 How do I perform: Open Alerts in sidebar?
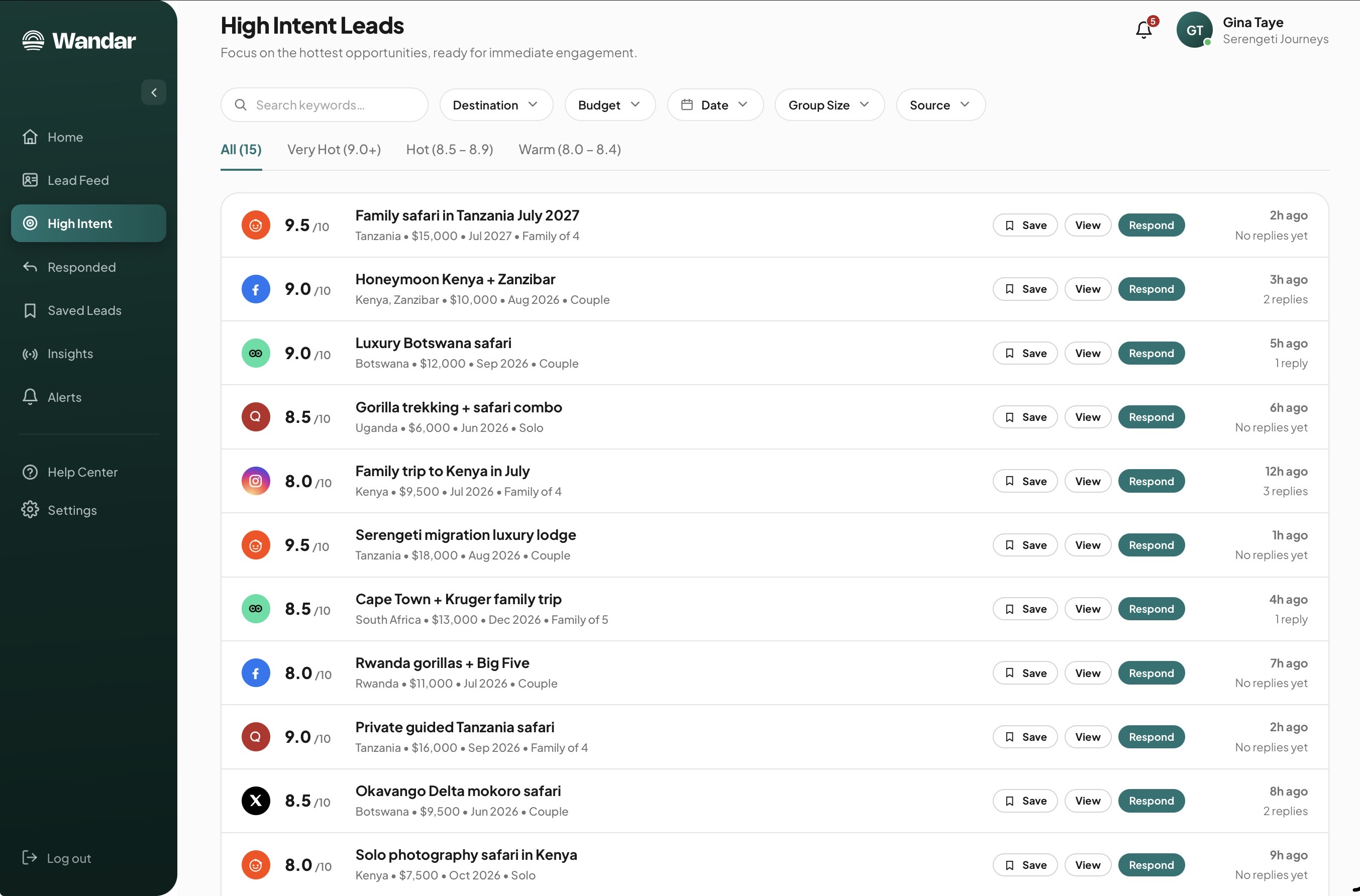[88, 397]
